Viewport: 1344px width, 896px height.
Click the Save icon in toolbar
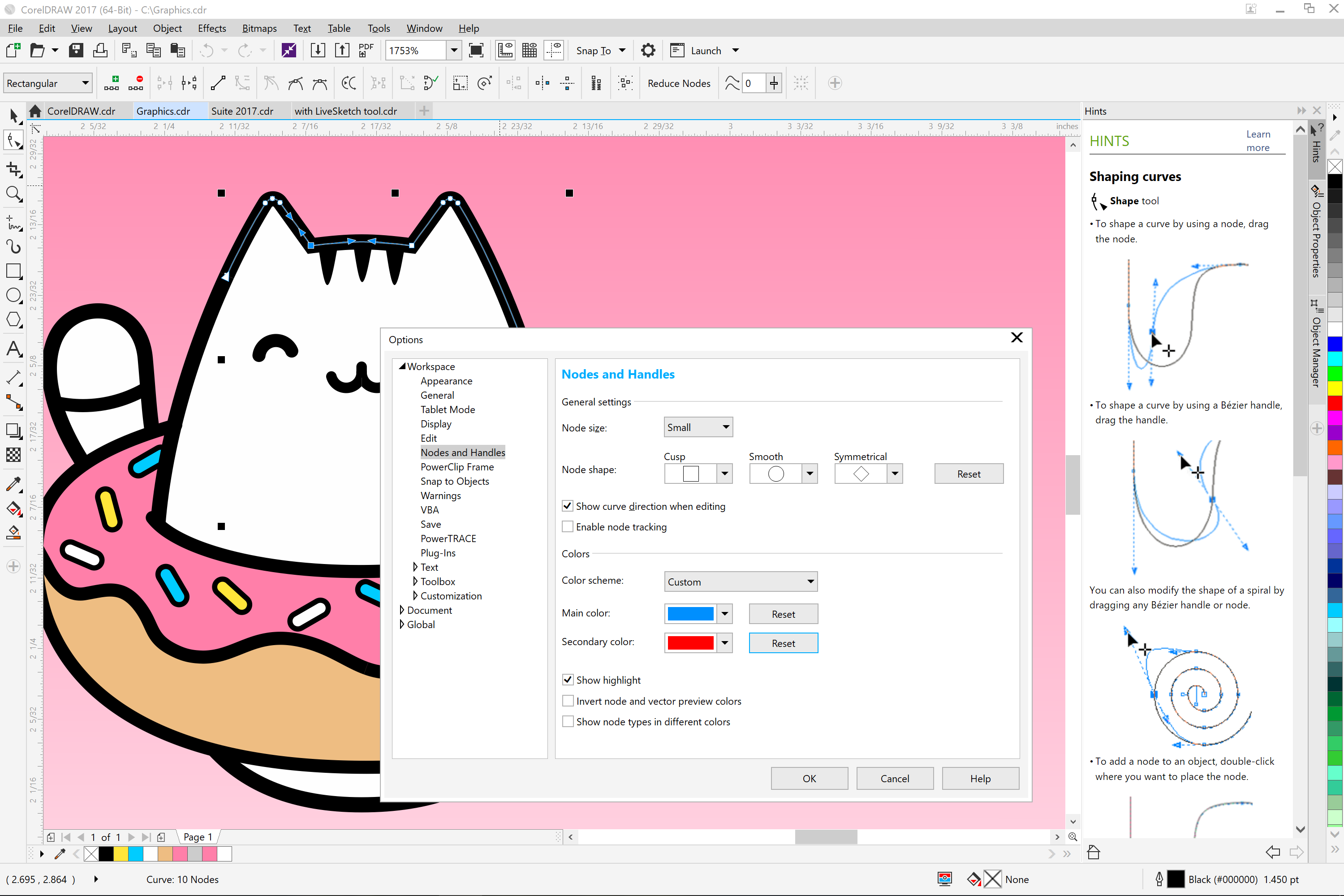pyautogui.click(x=76, y=50)
